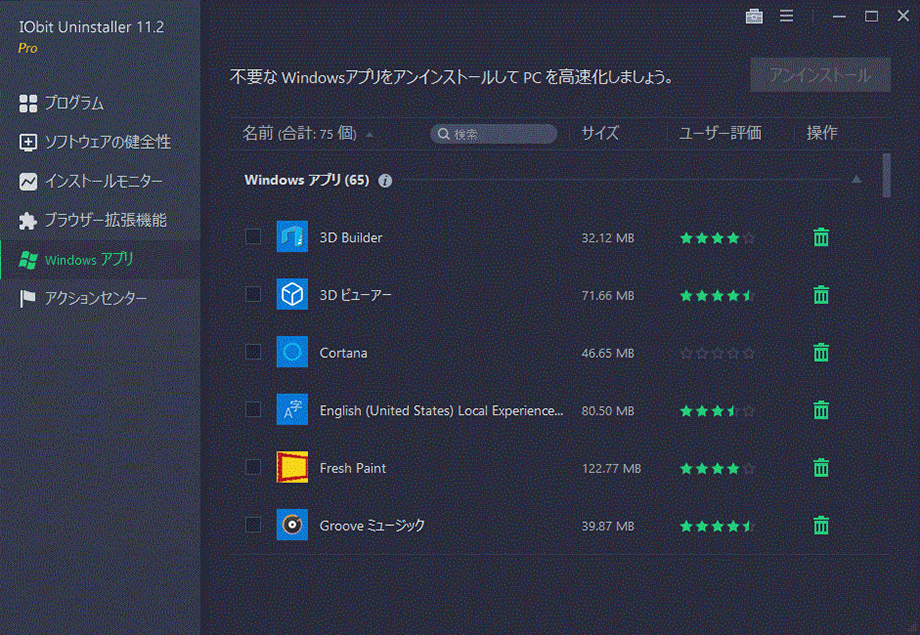Click the Pro edition label

pyautogui.click(x=28, y=48)
